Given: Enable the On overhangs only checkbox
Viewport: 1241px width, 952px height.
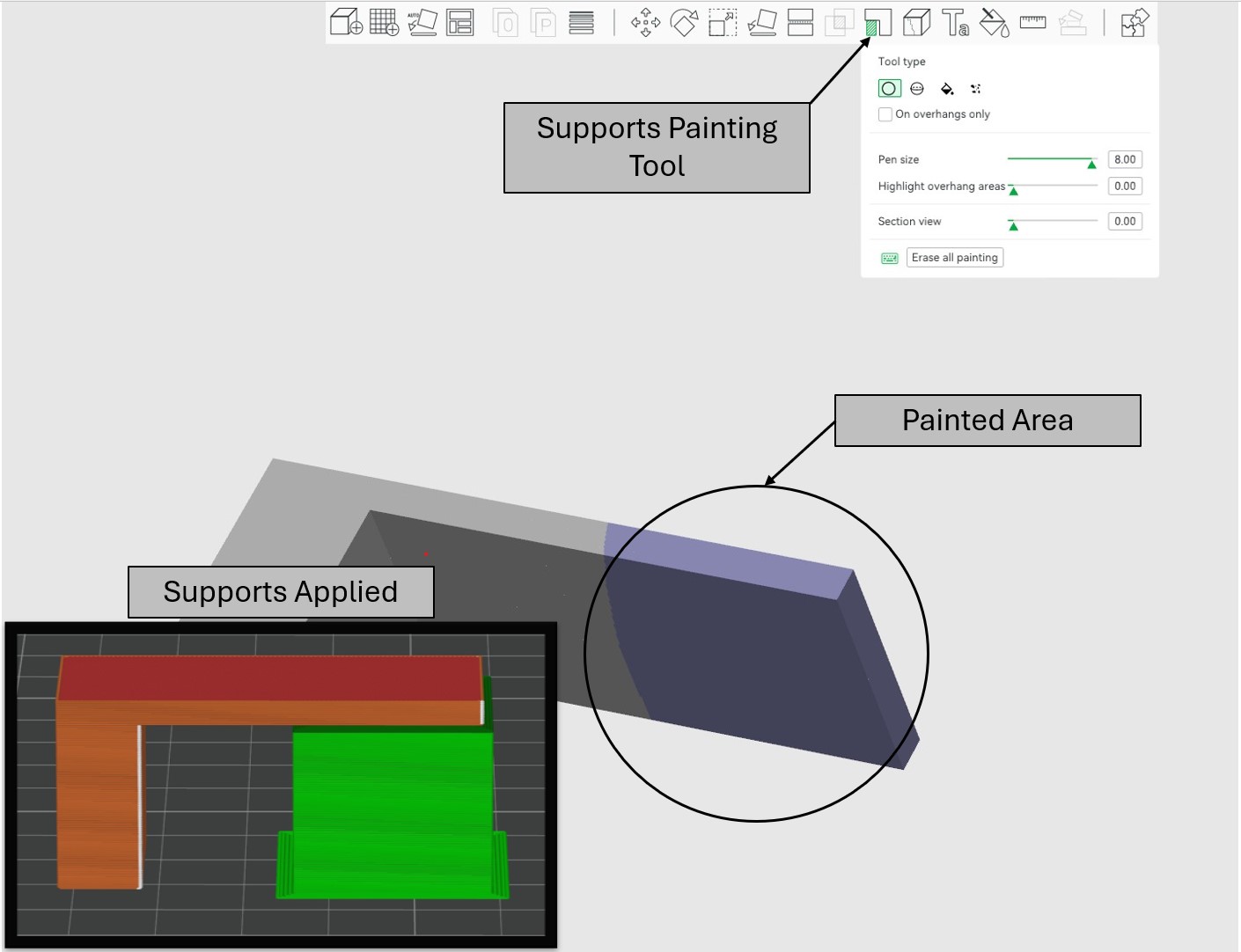Looking at the screenshot, I should 885,114.
